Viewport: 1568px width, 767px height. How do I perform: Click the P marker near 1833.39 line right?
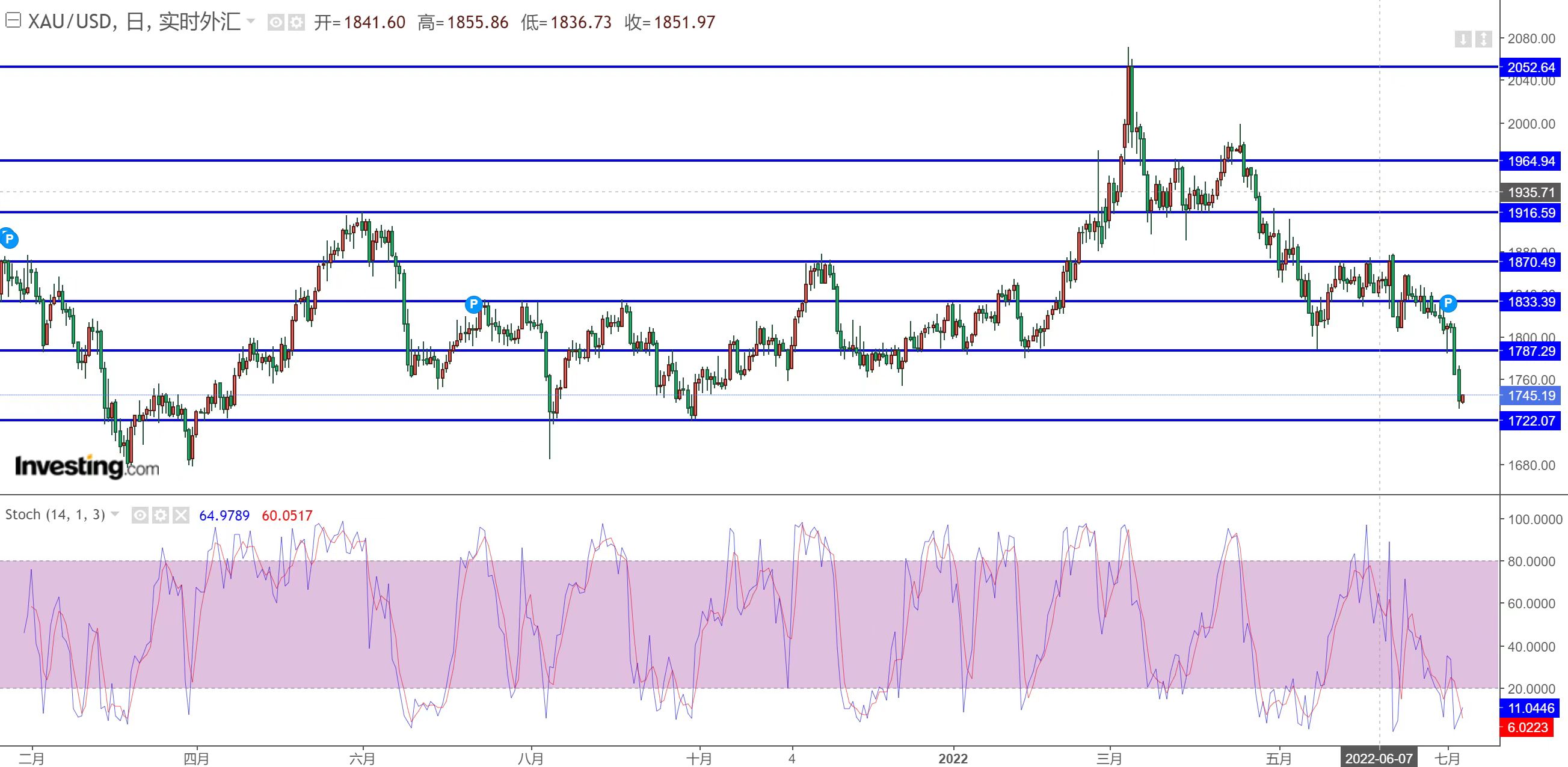pyautogui.click(x=1448, y=302)
